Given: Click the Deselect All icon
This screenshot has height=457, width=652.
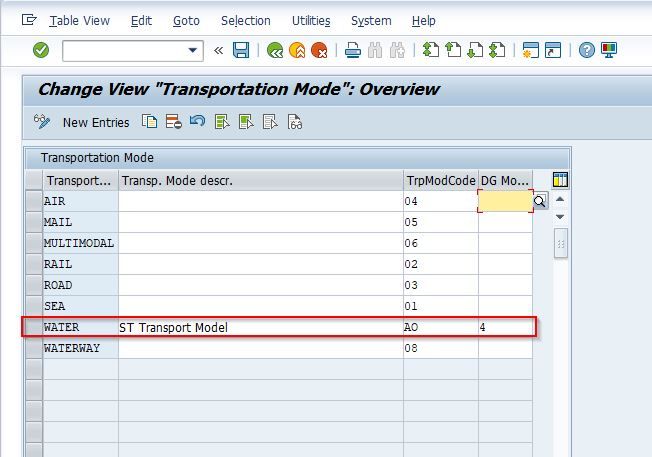Looking at the screenshot, I should point(270,122).
